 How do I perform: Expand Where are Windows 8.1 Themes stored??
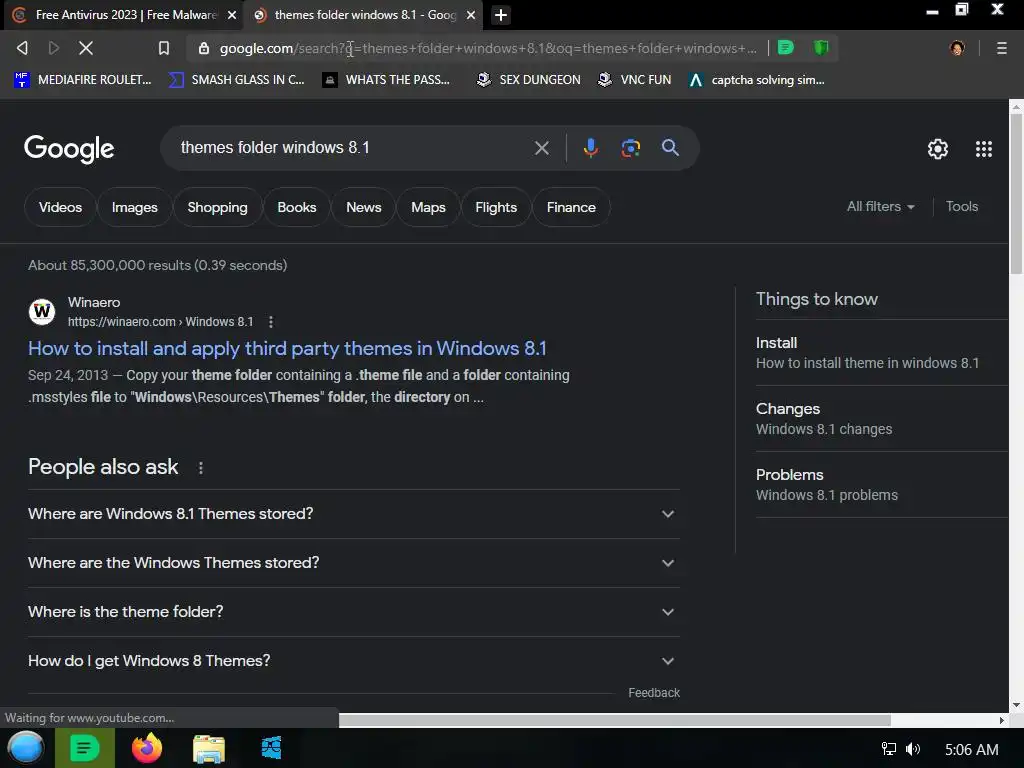(x=353, y=514)
